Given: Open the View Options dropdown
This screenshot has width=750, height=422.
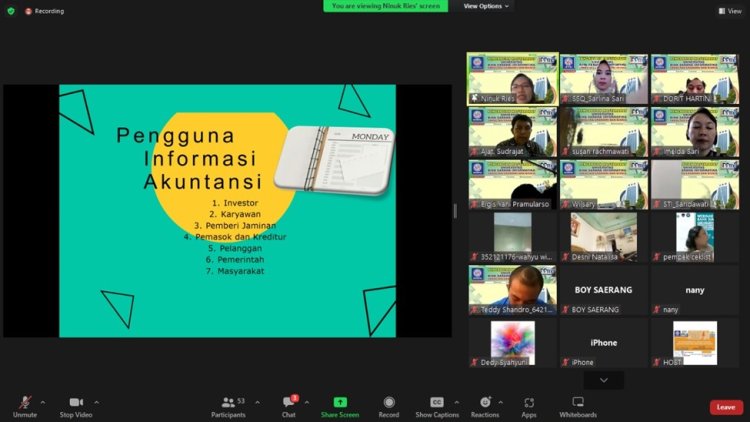Looking at the screenshot, I should point(486,6).
